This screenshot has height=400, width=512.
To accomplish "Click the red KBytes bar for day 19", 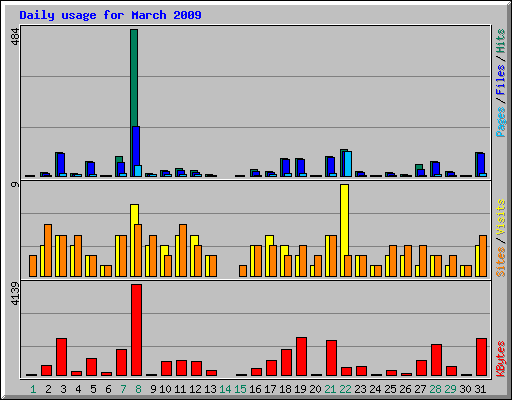I will coord(301,357).
